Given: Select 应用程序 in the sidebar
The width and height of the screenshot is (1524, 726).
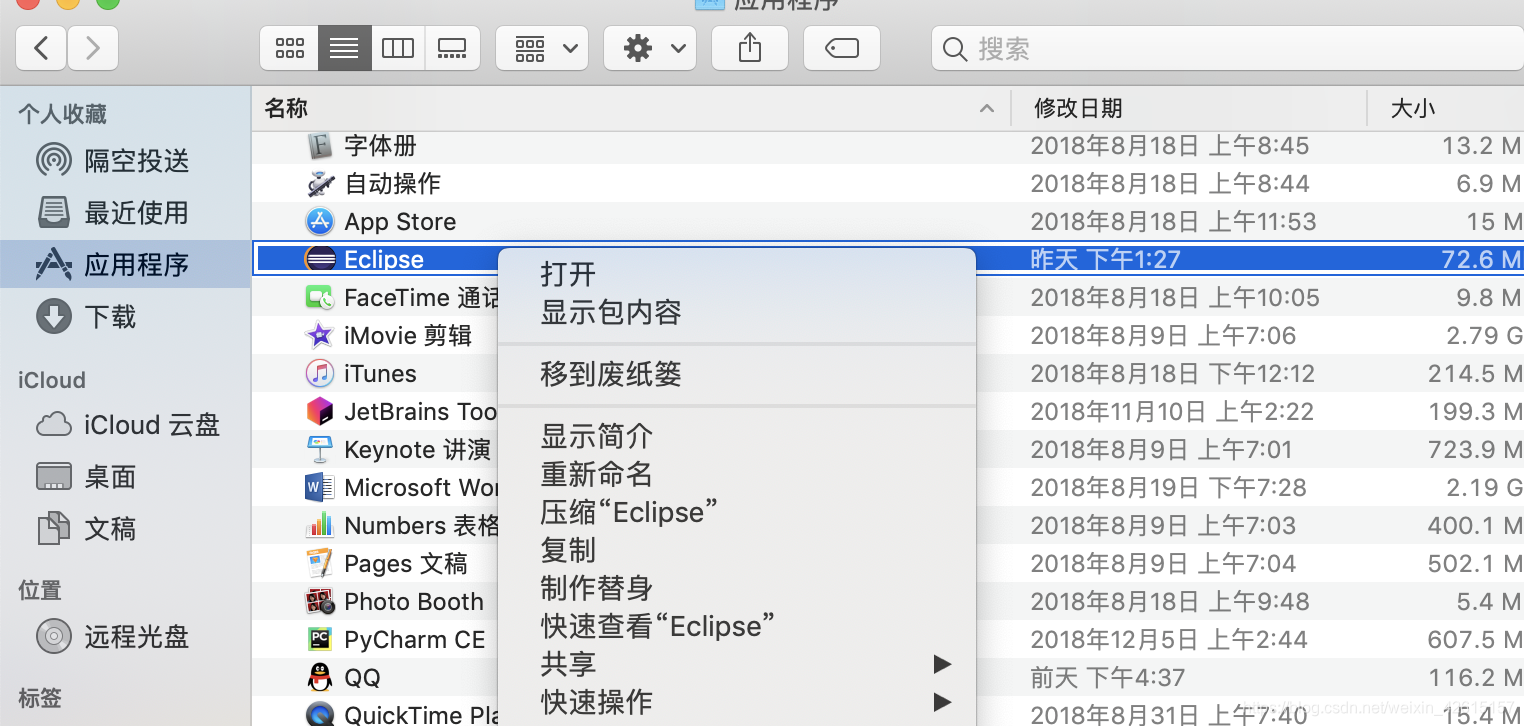Looking at the screenshot, I should click(125, 264).
